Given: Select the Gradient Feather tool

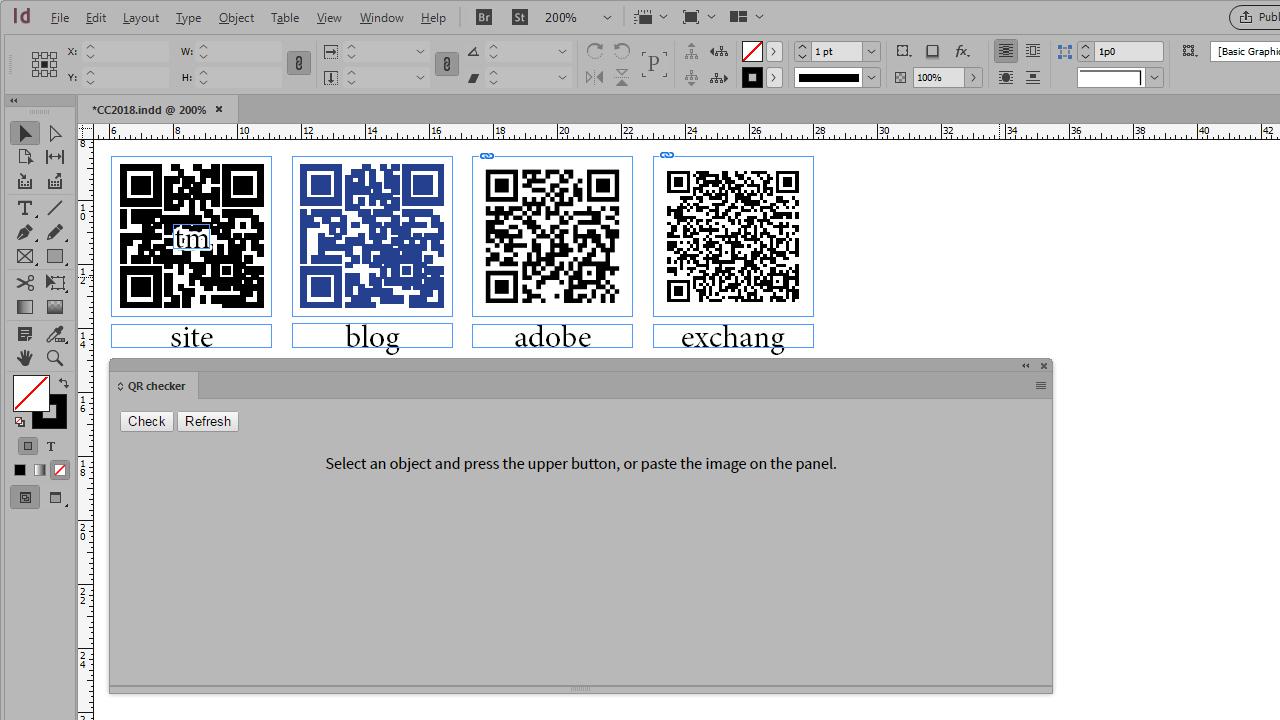Looking at the screenshot, I should [55, 308].
